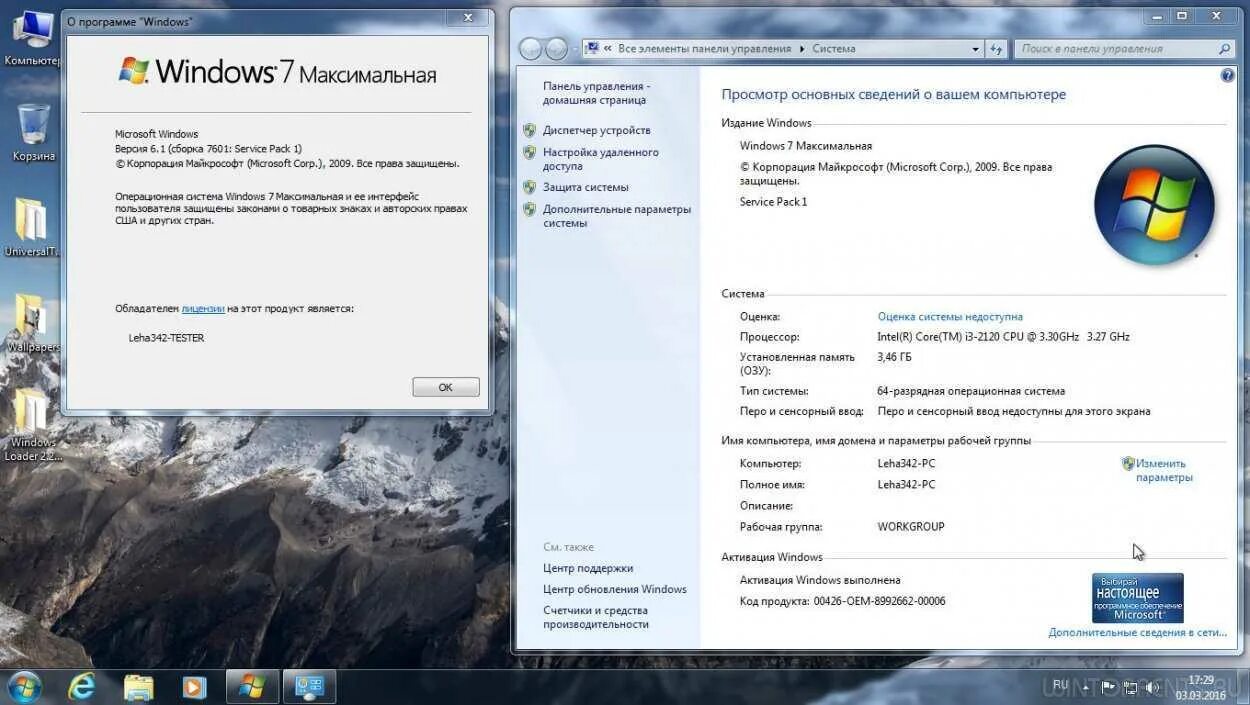Open the UniversalT... folder on desktop
The image size is (1250, 705).
[32, 228]
